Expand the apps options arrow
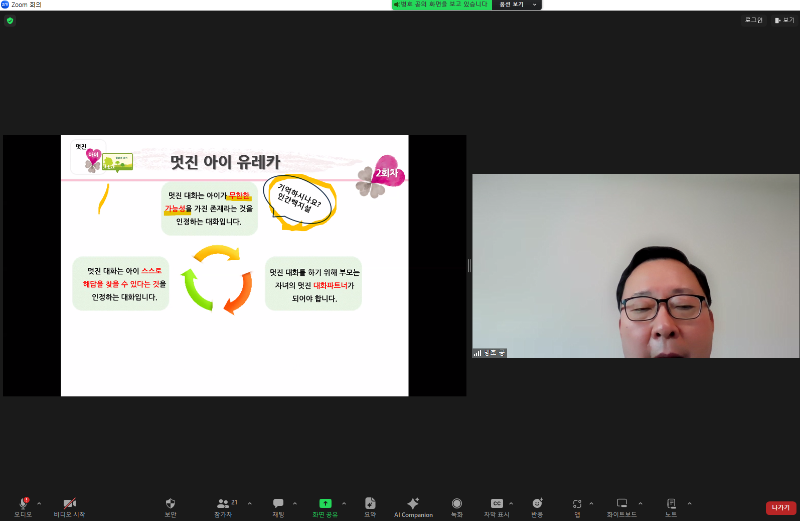The height and width of the screenshot is (521, 800). coord(591,504)
